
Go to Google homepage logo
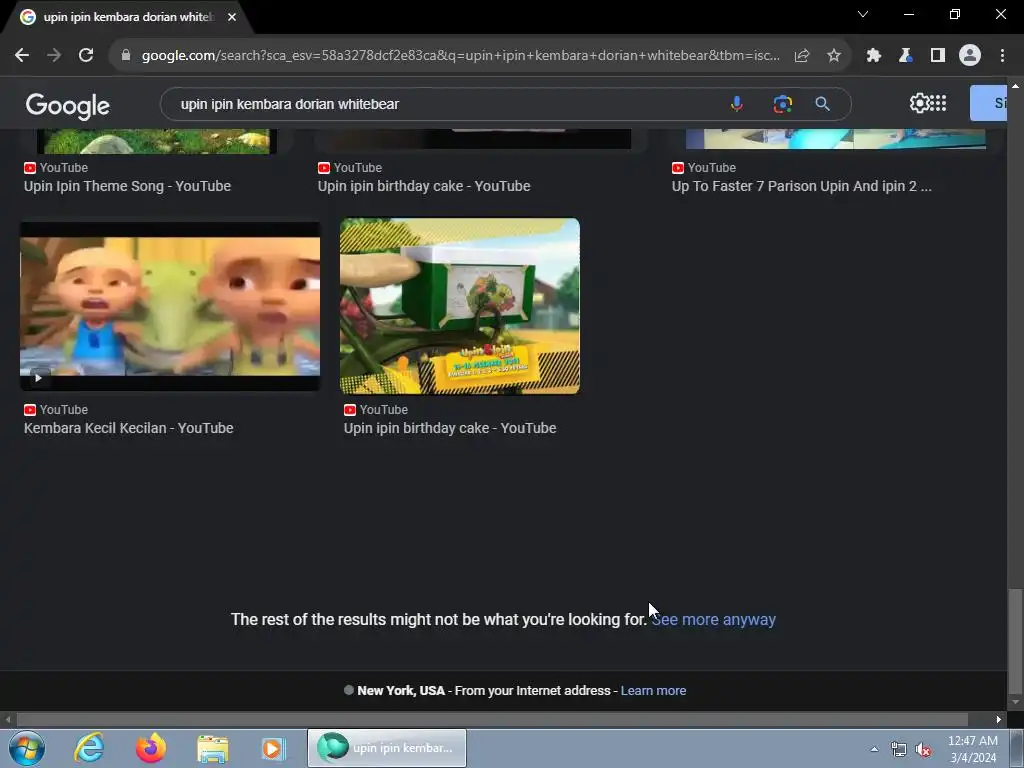coord(67,105)
